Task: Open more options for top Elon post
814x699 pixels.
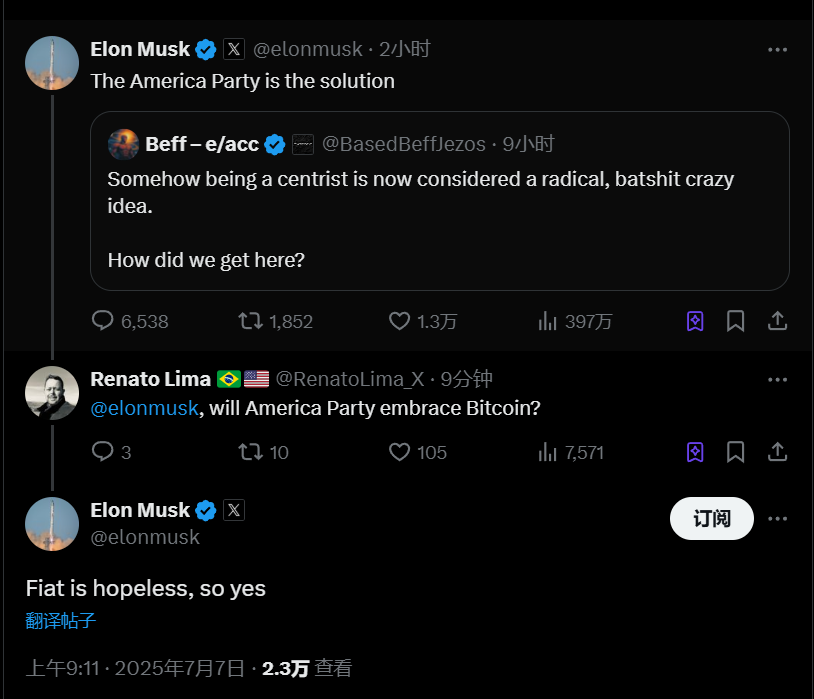Action: click(777, 49)
